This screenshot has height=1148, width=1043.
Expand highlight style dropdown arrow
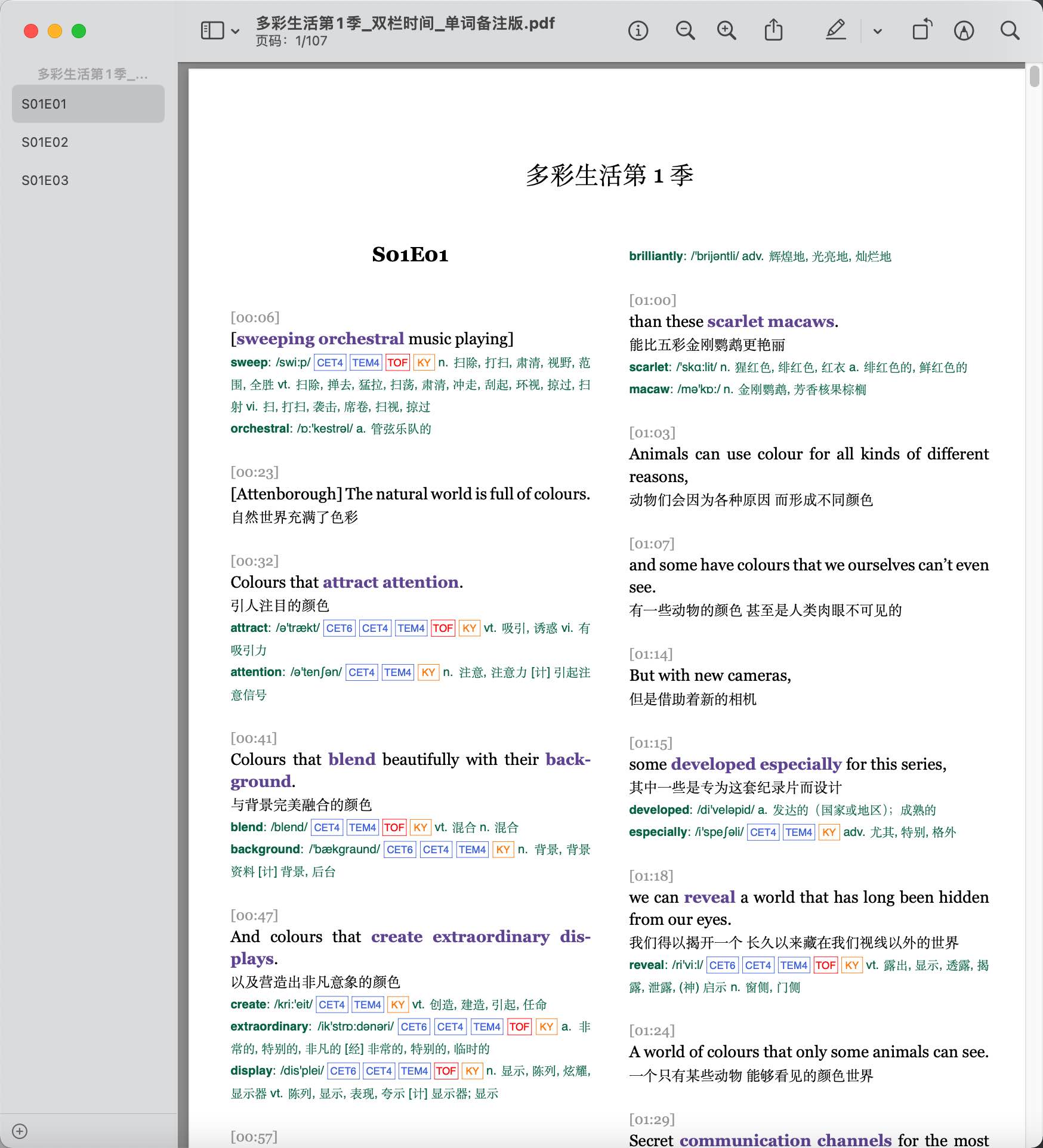pos(877,31)
